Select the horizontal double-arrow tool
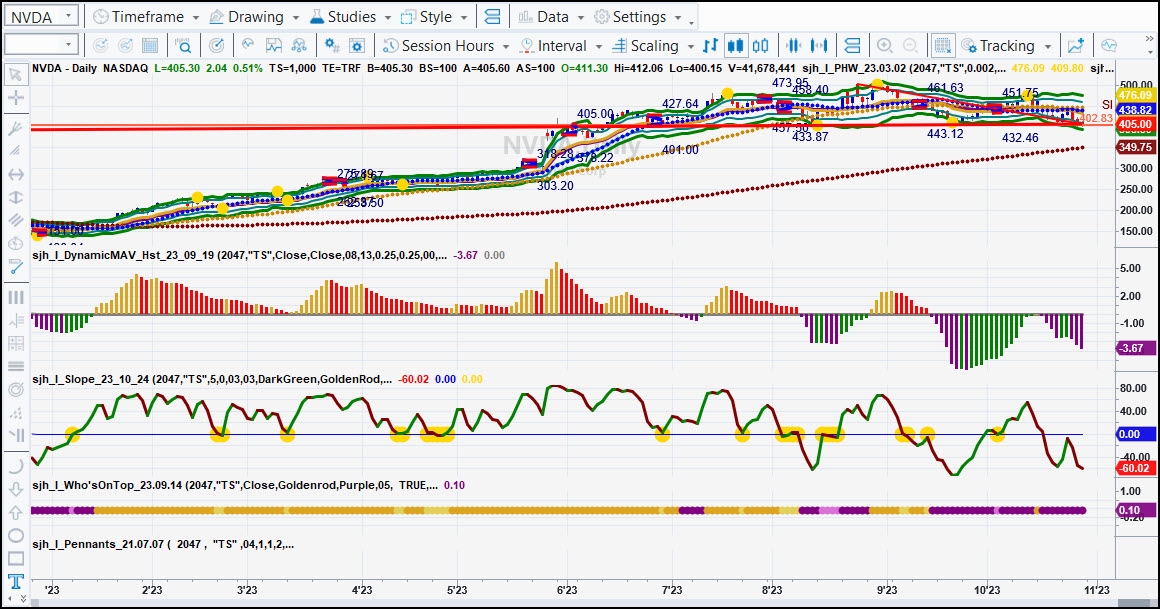1160x609 pixels. pyautogui.click(x=15, y=175)
